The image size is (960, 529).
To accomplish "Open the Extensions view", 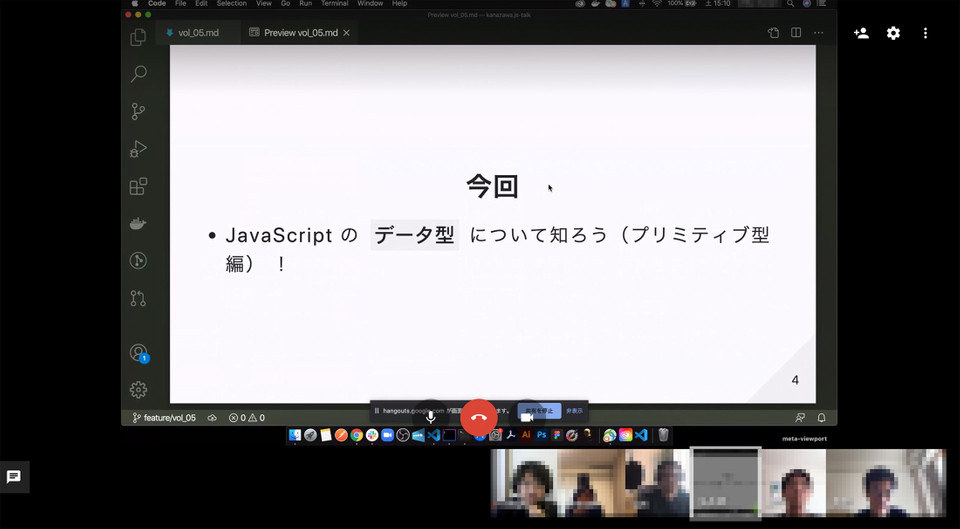I will click(x=138, y=187).
